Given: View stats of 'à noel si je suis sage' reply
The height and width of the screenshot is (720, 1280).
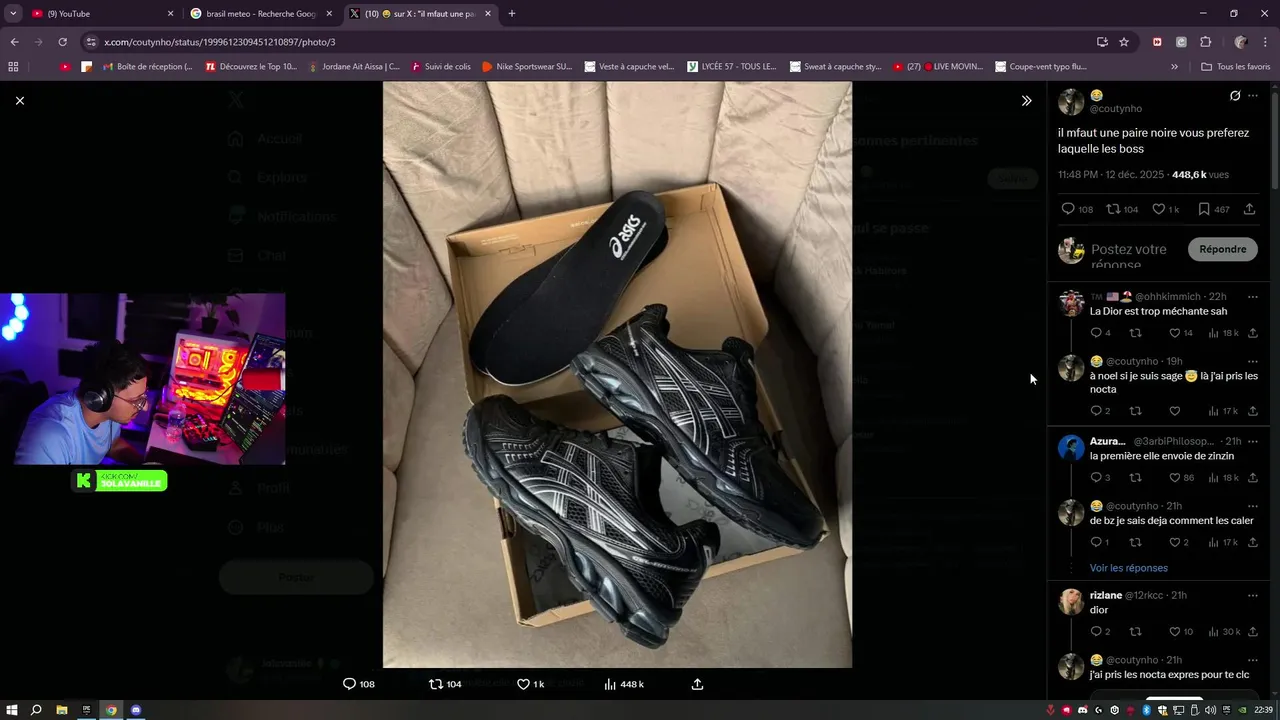Looking at the screenshot, I should 1223,411.
